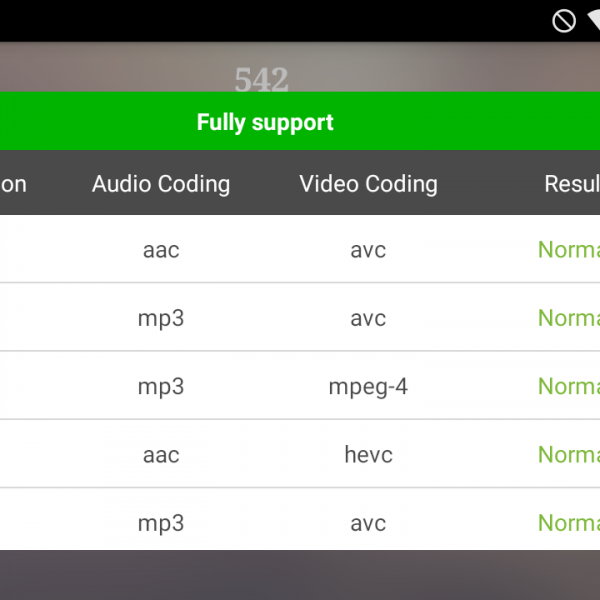The width and height of the screenshot is (600, 600).
Task: Click the 542 number above the banner
Action: (261, 78)
